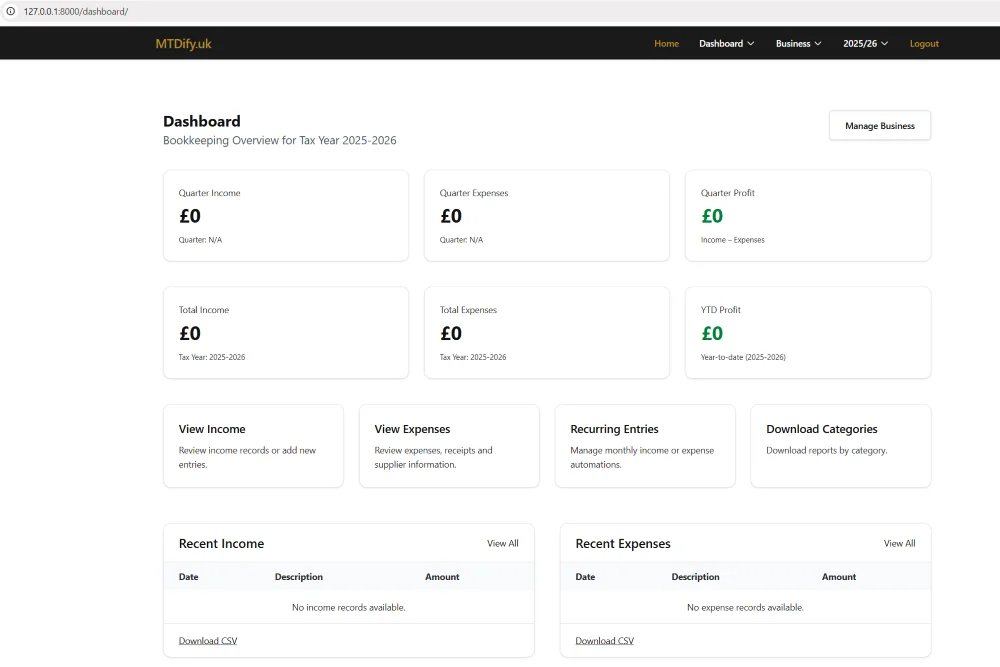The height and width of the screenshot is (667, 1000).
Task: Select Home in the navigation bar
Action: coord(666,43)
